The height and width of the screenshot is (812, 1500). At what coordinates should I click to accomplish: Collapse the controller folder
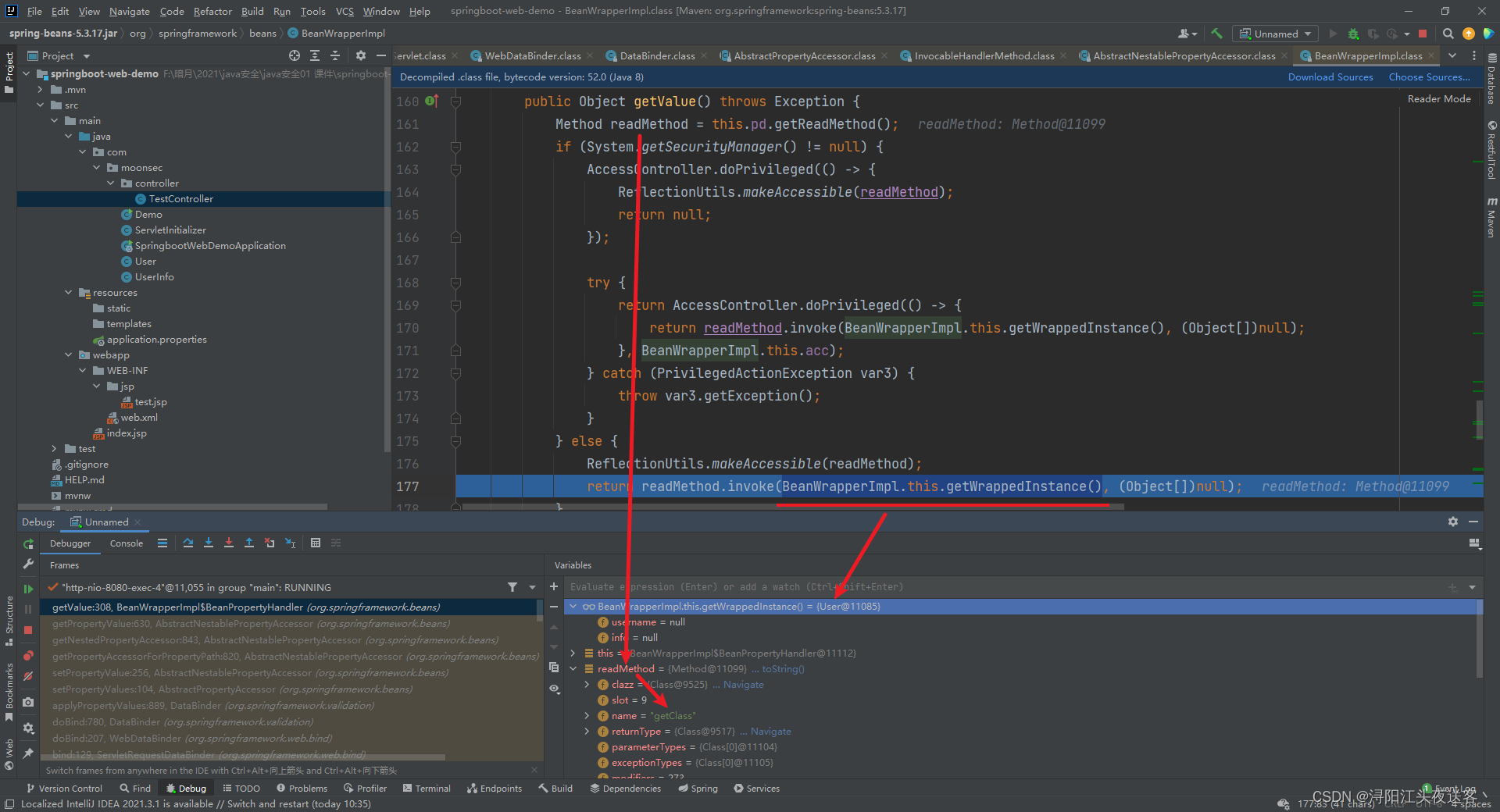tap(111, 183)
